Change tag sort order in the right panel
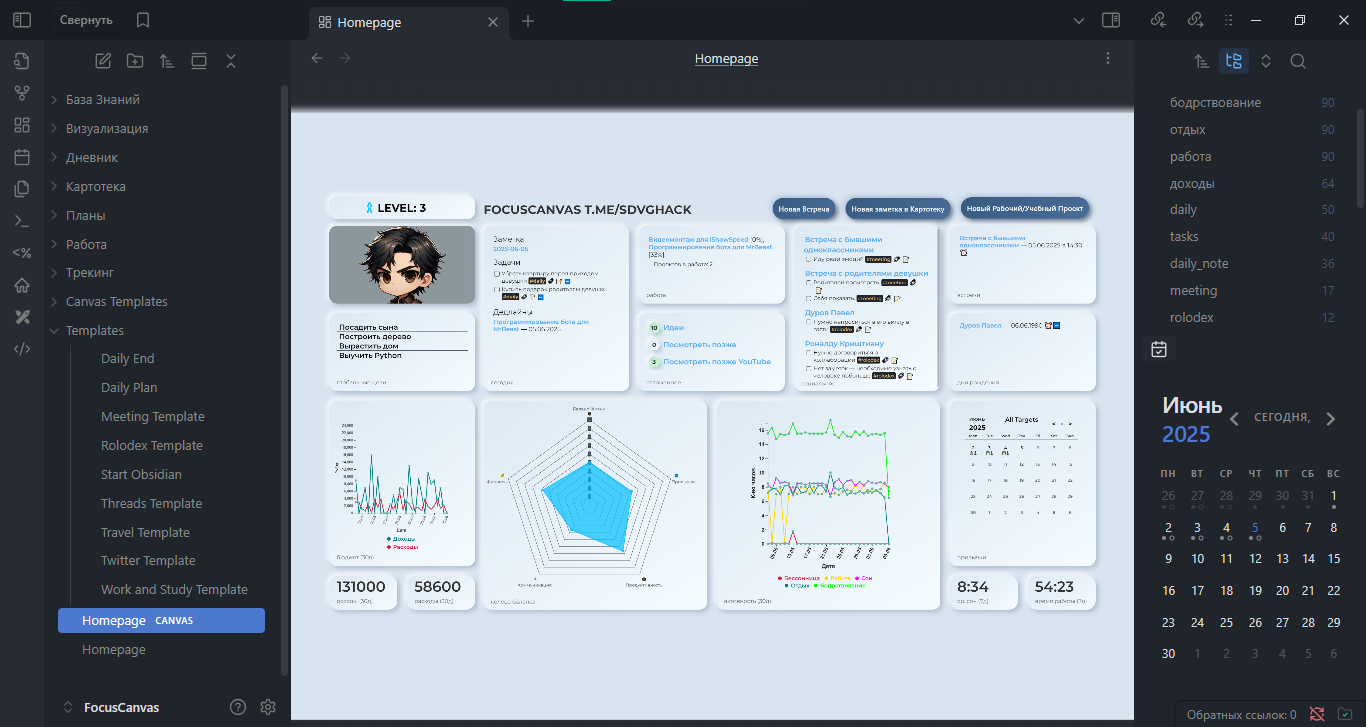 pos(1201,61)
